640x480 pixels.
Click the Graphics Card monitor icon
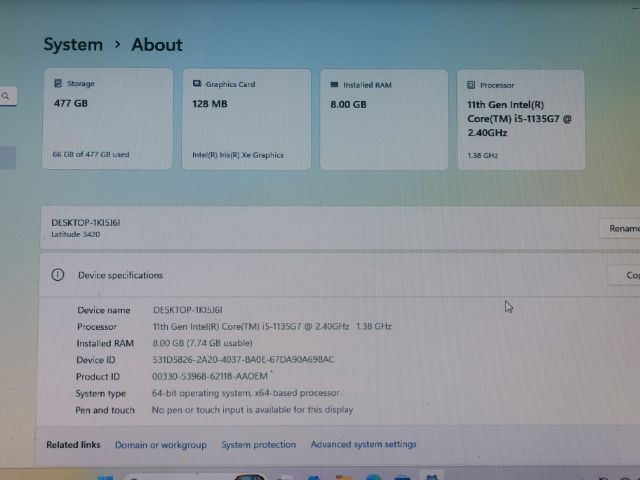tap(197, 84)
